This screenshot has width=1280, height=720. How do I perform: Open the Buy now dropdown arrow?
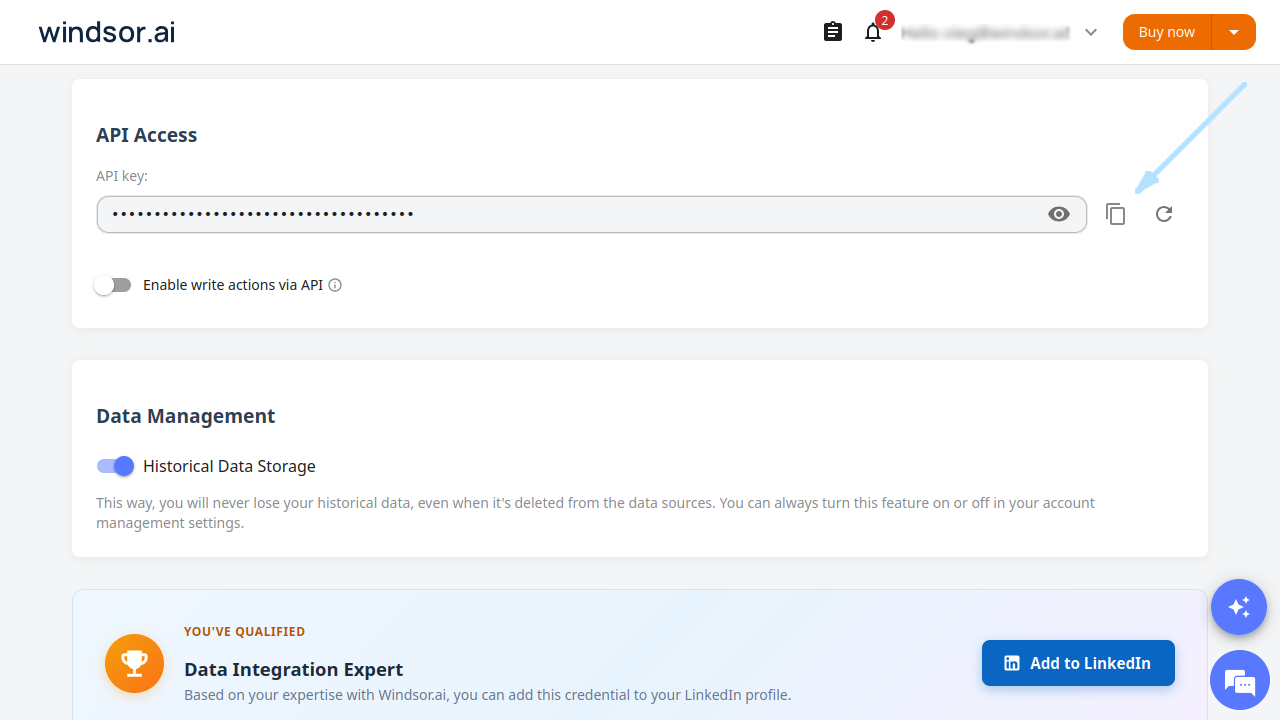pyautogui.click(x=1234, y=32)
